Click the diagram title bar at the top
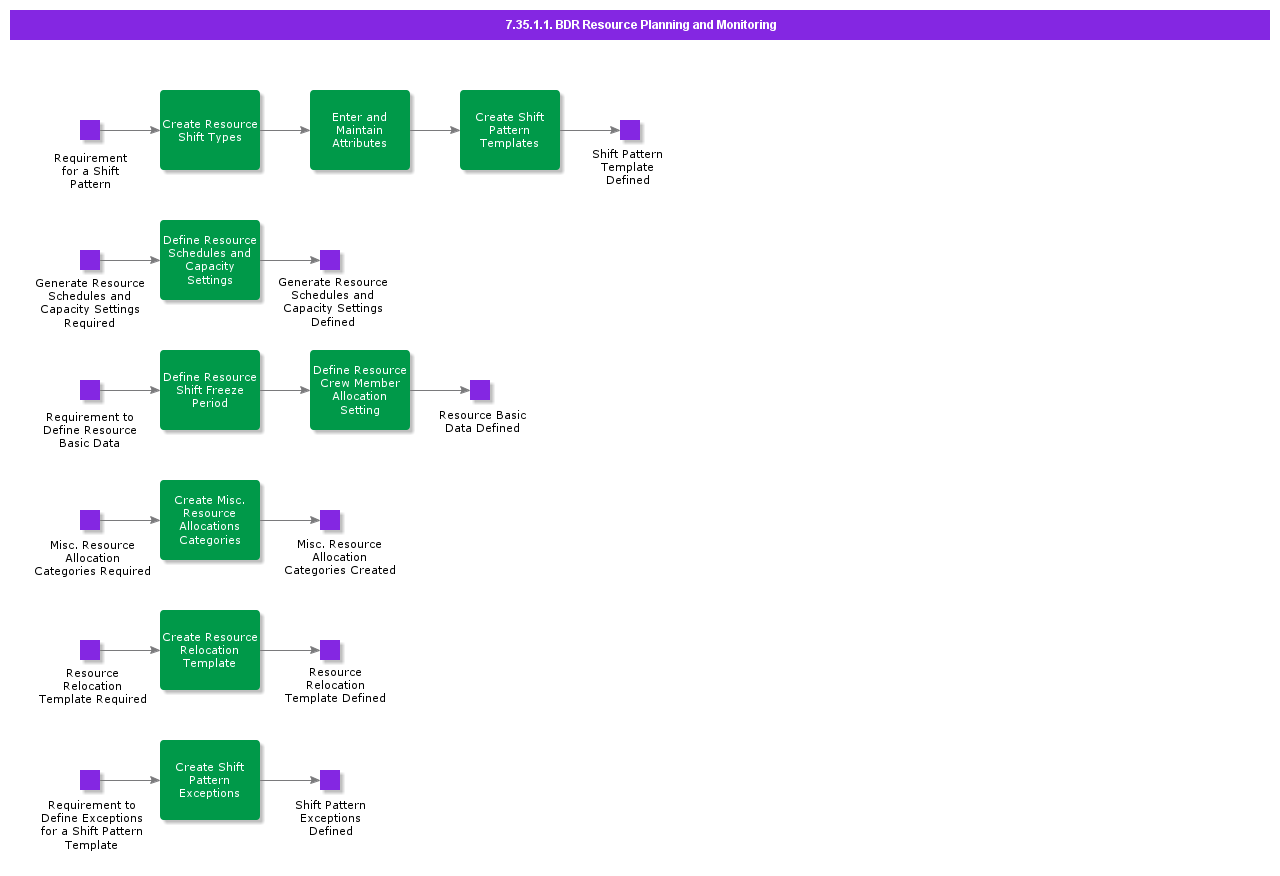This screenshot has width=1280, height=876. [x=639, y=25]
